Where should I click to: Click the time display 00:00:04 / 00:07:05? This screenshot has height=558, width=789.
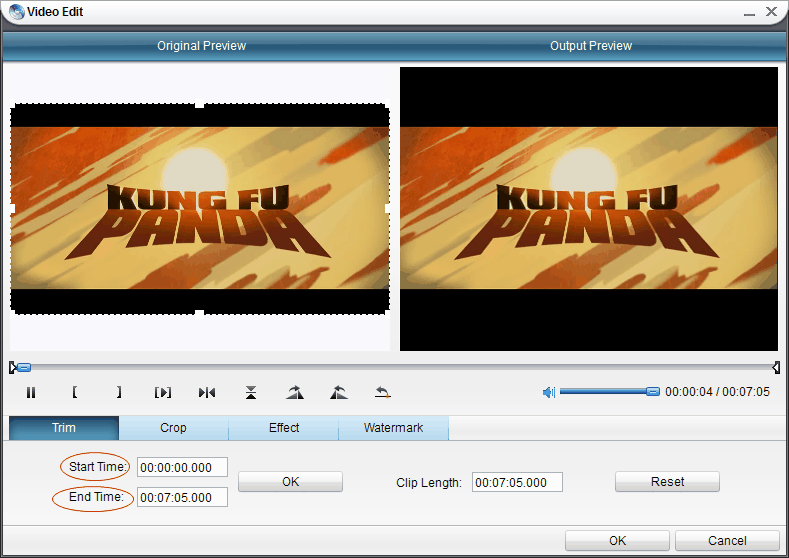coord(717,392)
